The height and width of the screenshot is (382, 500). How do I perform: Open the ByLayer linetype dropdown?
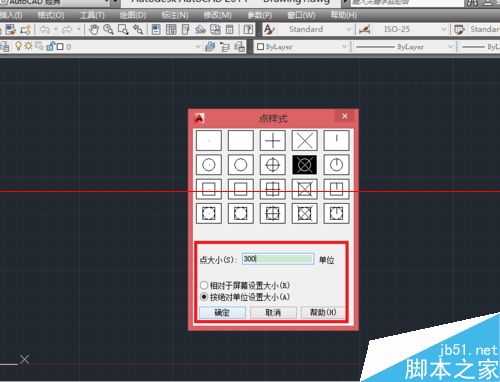pos(450,47)
